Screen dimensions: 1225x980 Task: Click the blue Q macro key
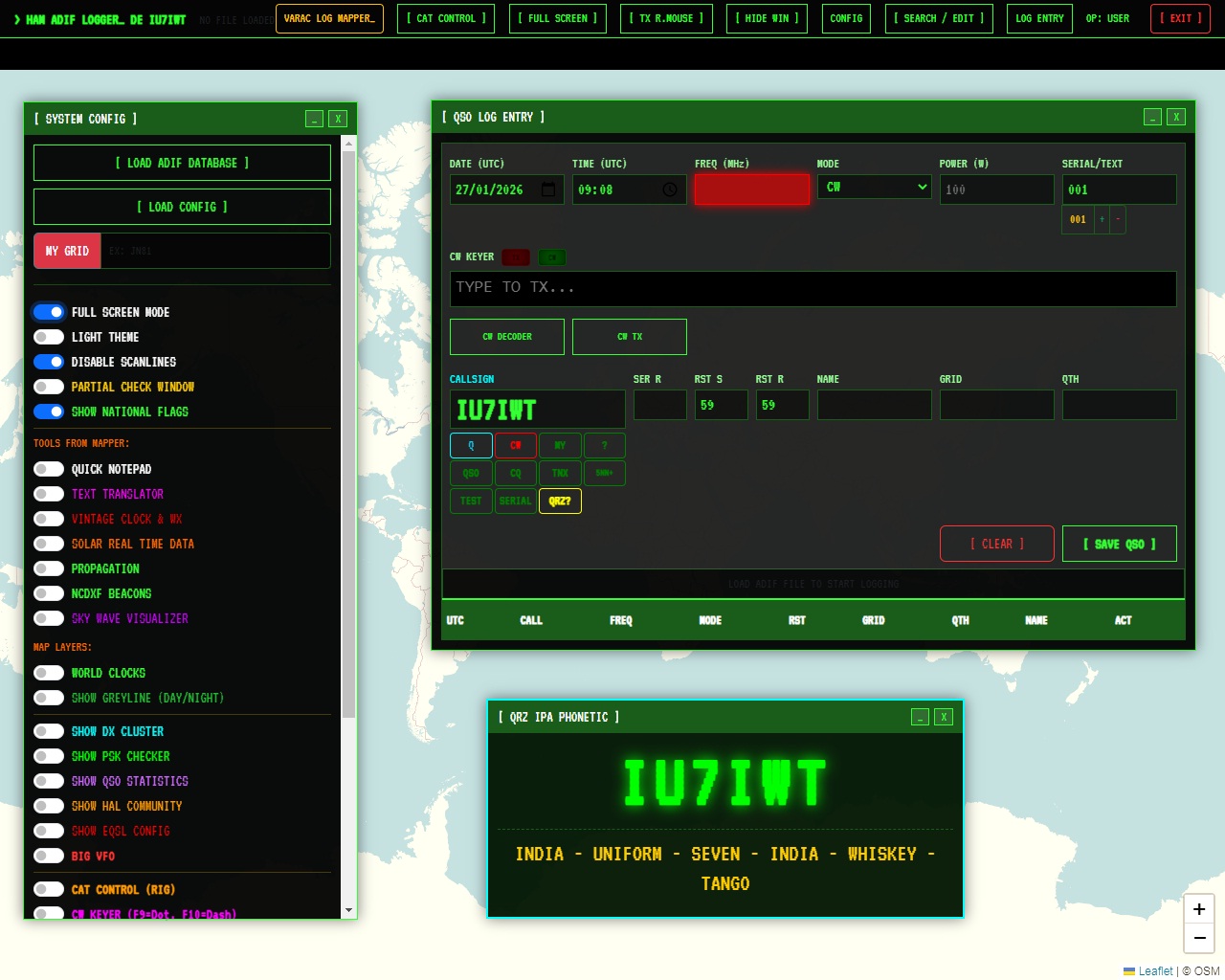click(471, 445)
